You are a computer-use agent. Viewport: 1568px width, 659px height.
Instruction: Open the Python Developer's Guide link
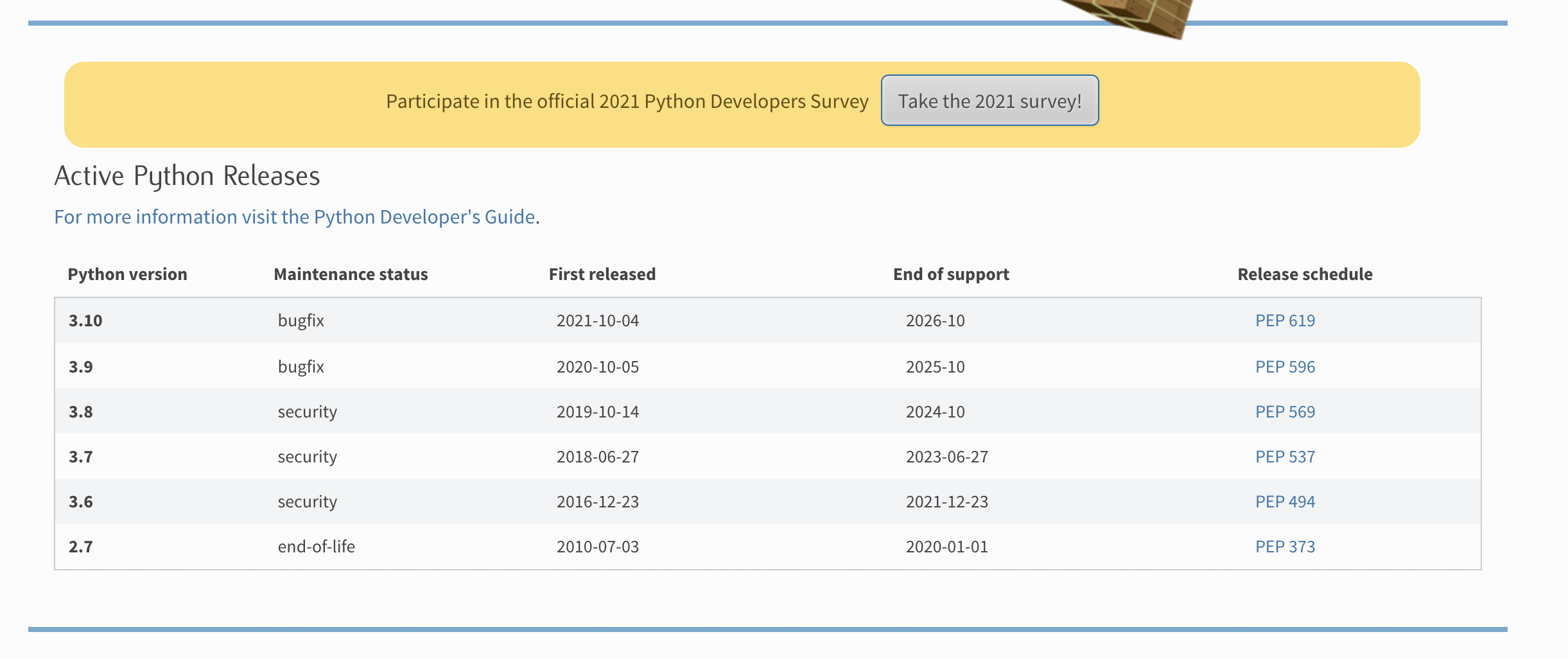tap(295, 217)
